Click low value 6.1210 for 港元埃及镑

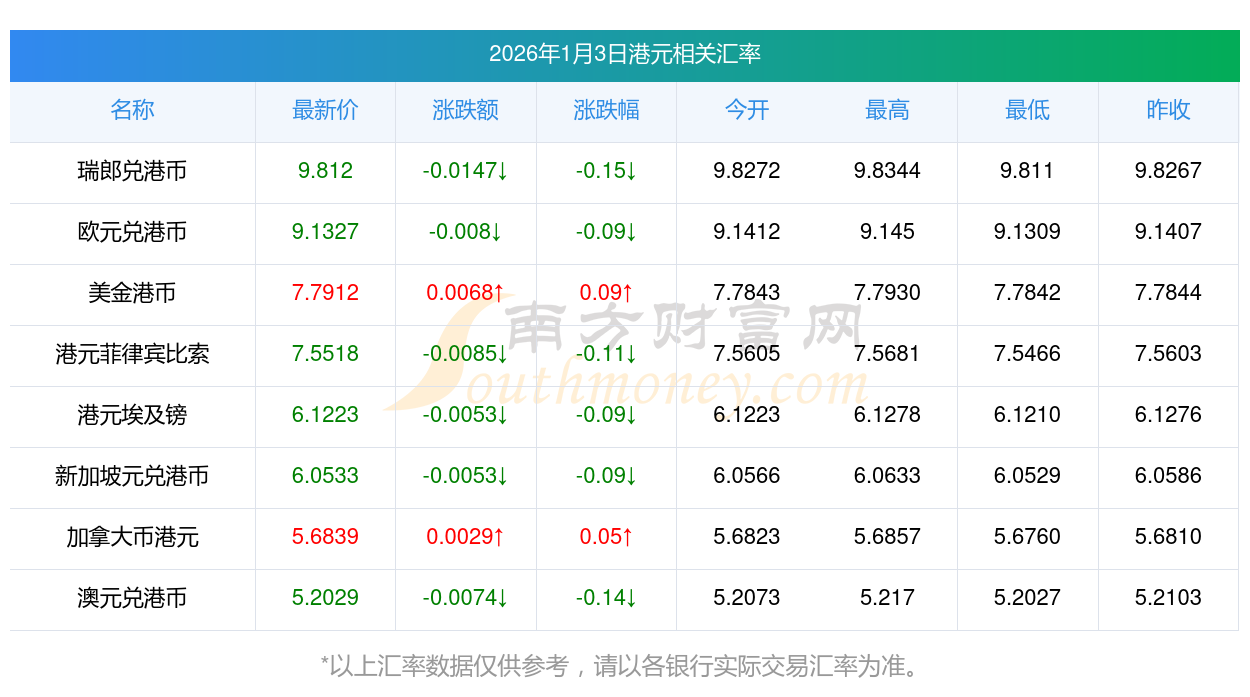click(x=1028, y=415)
